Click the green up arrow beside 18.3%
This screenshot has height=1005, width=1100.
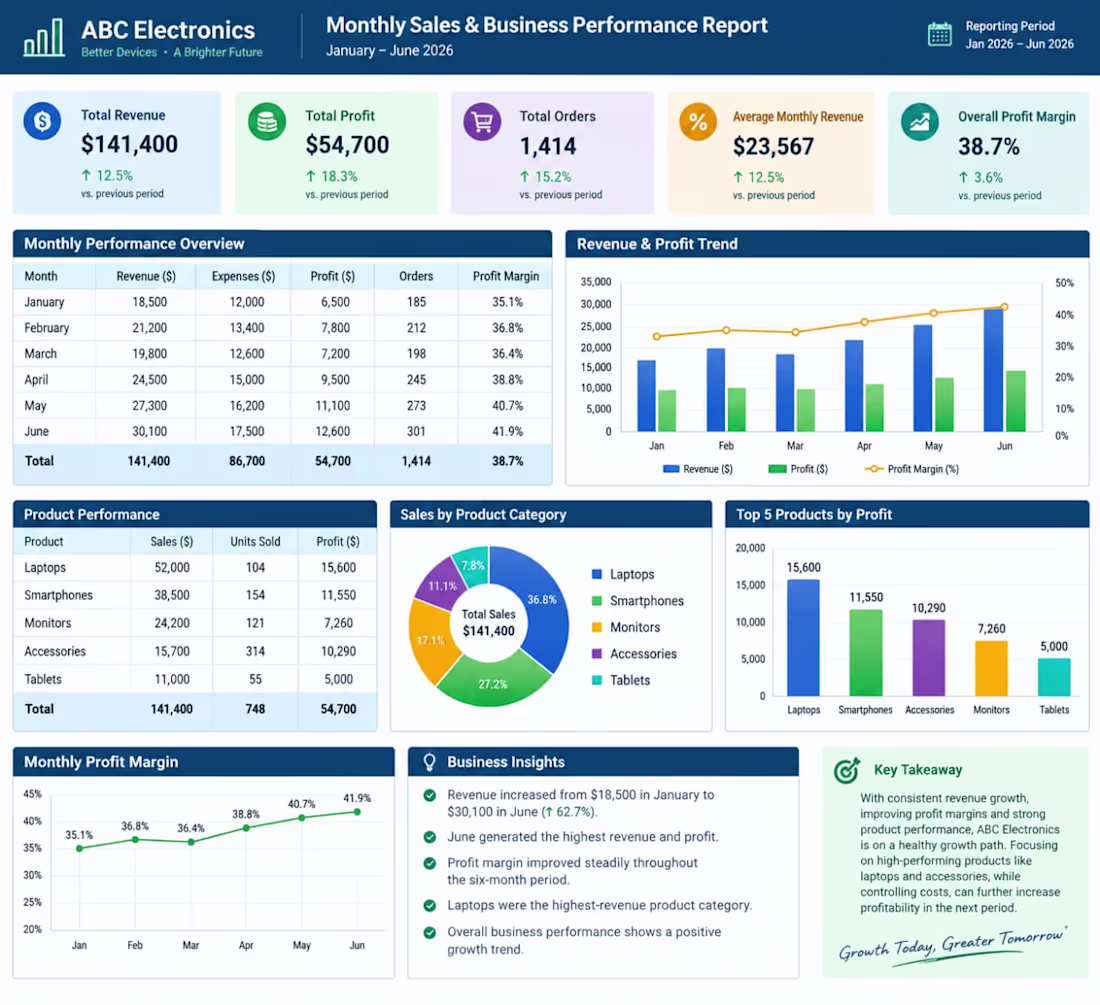click(x=311, y=176)
